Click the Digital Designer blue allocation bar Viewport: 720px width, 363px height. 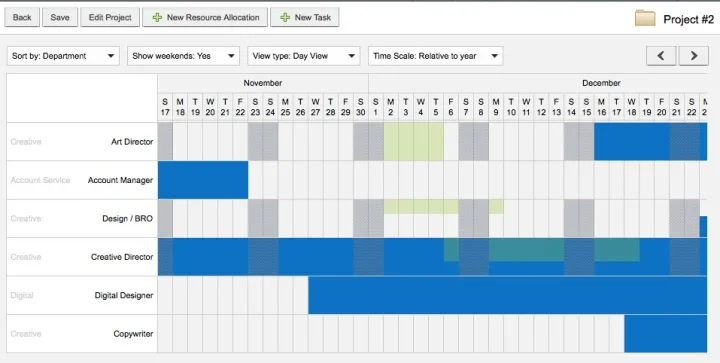pyautogui.click(x=507, y=295)
